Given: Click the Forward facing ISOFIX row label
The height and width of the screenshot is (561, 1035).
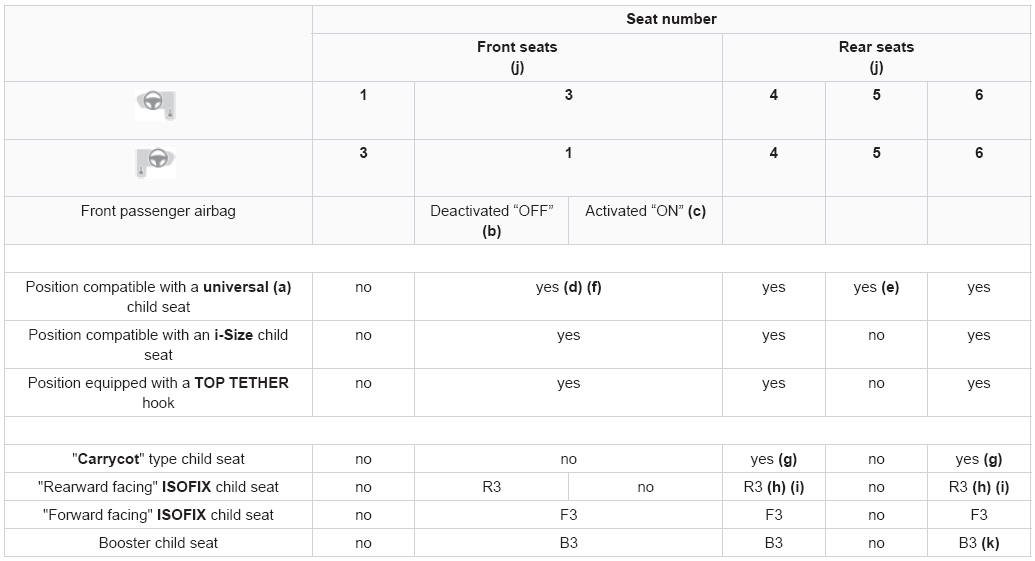Looking at the screenshot, I should (158, 515).
